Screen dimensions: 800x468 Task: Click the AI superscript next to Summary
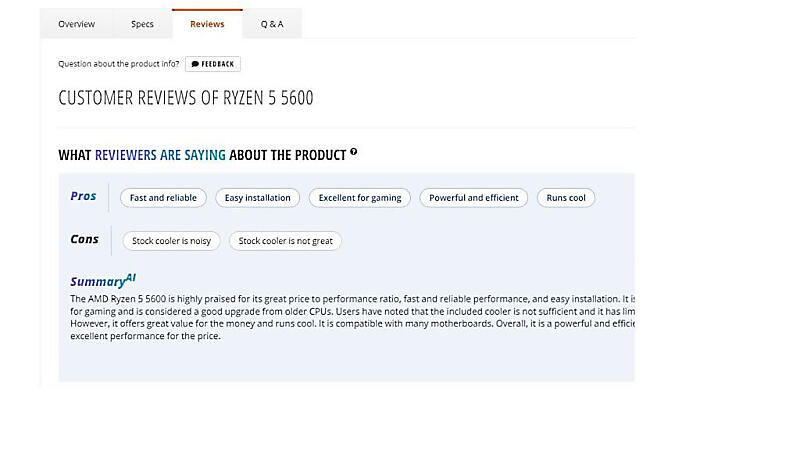tap(130, 277)
